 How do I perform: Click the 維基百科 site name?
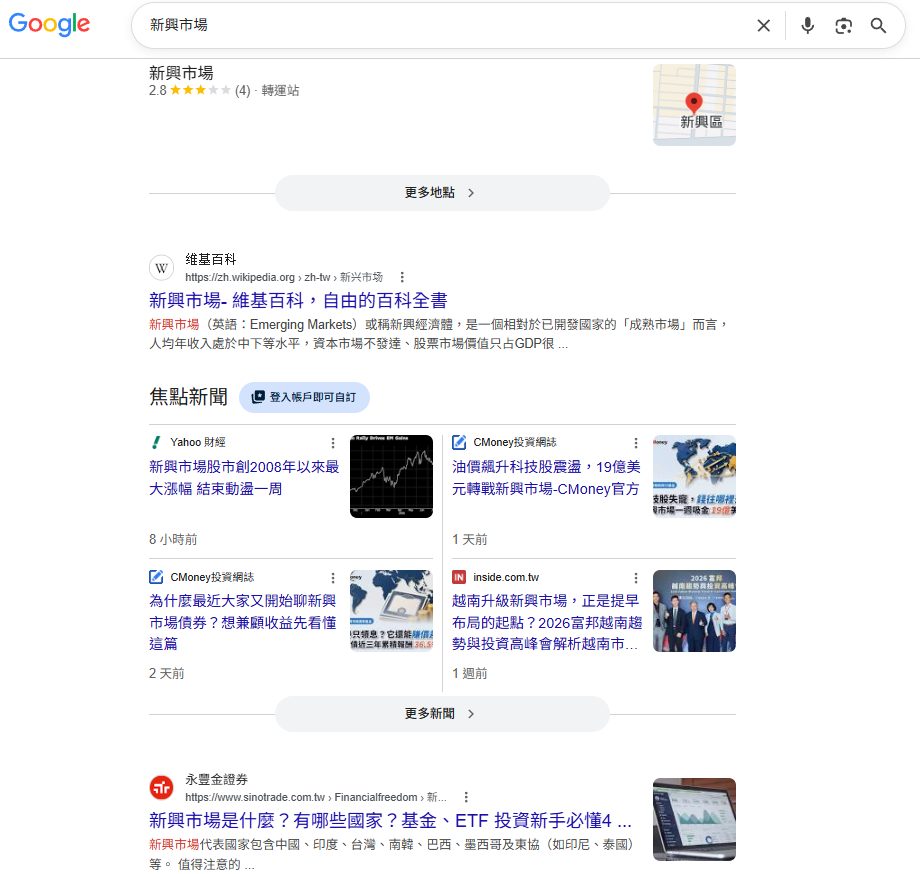point(211,259)
